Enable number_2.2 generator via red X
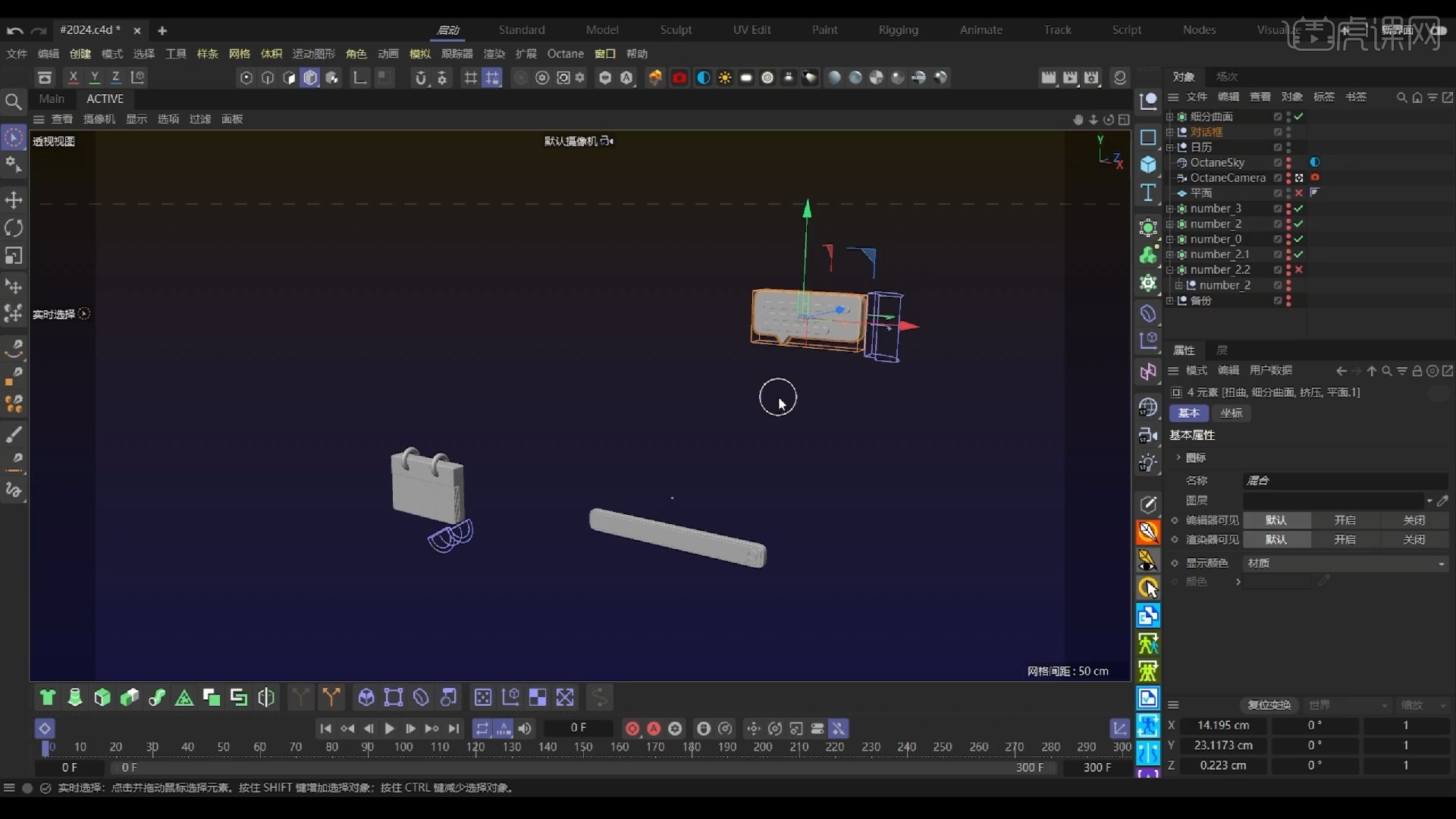The height and width of the screenshot is (819, 1456). pos(1299,270)
